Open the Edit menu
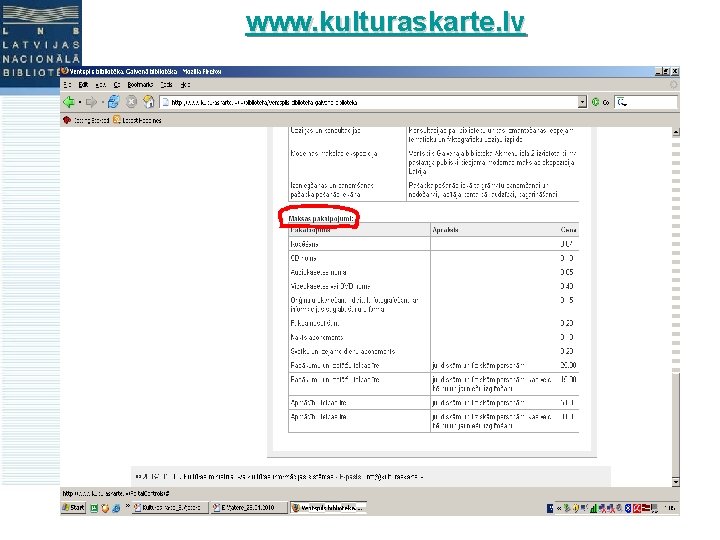720x540 pixels. (83, 85)
